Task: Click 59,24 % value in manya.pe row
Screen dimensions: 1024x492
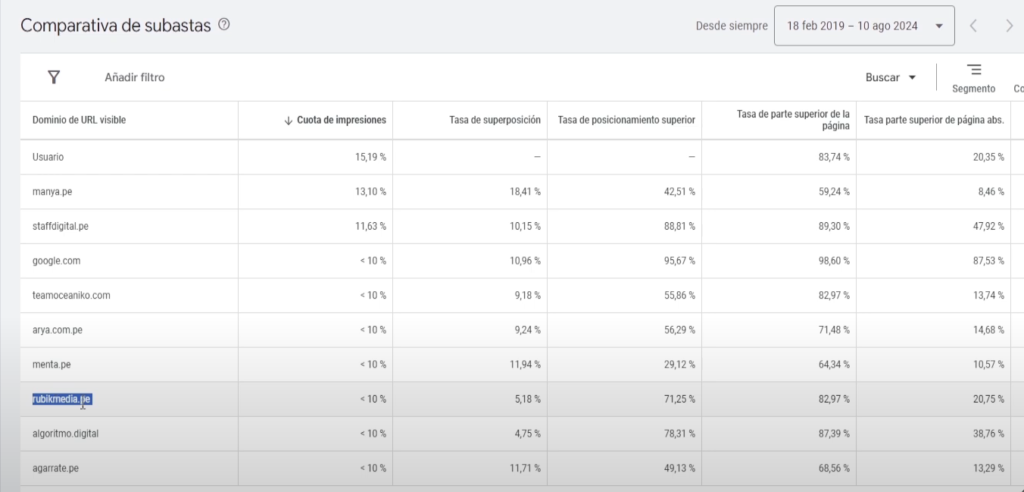Action: coord(835,191)
